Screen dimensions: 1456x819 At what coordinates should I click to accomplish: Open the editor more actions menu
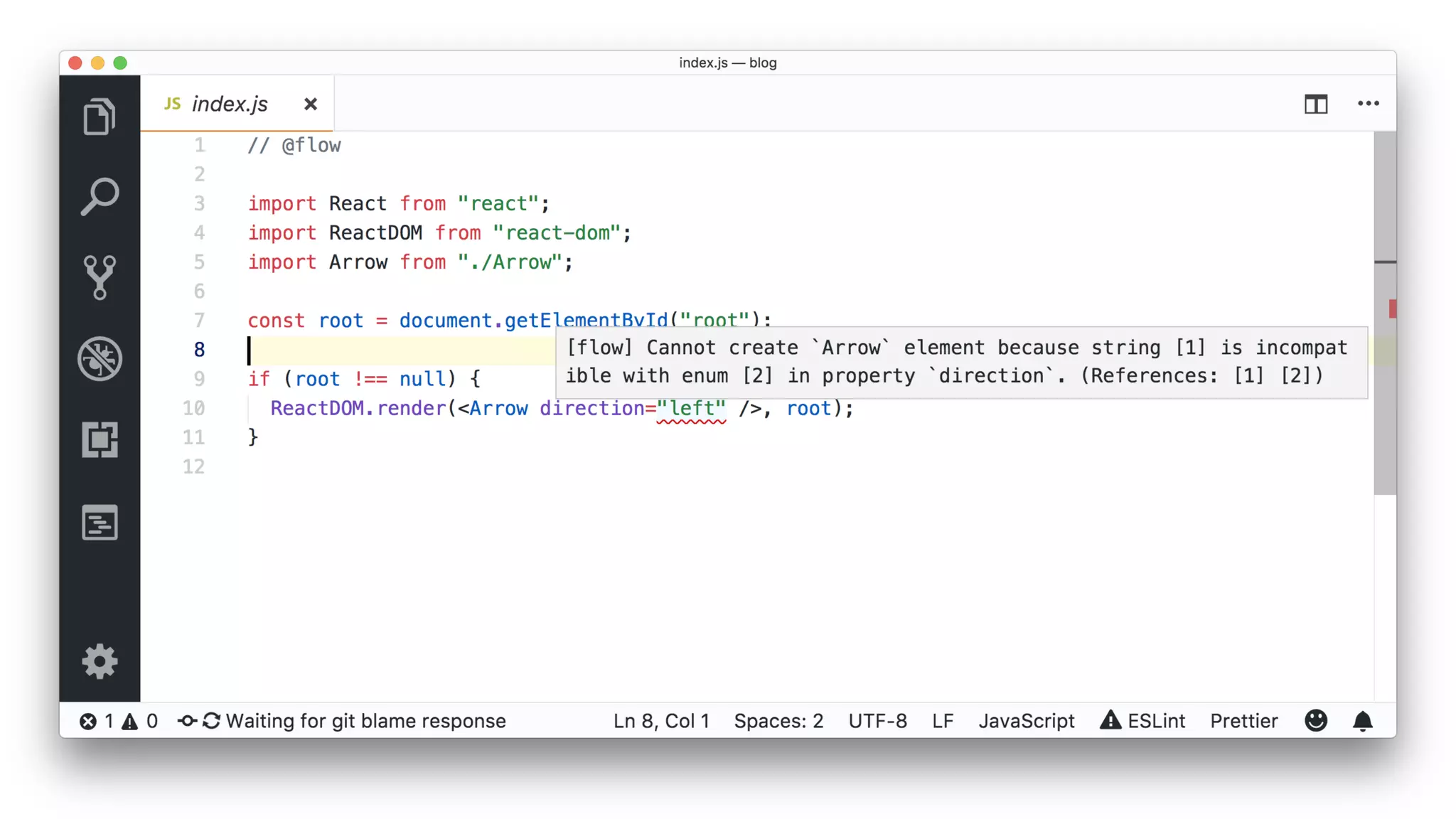(1368, 104)
